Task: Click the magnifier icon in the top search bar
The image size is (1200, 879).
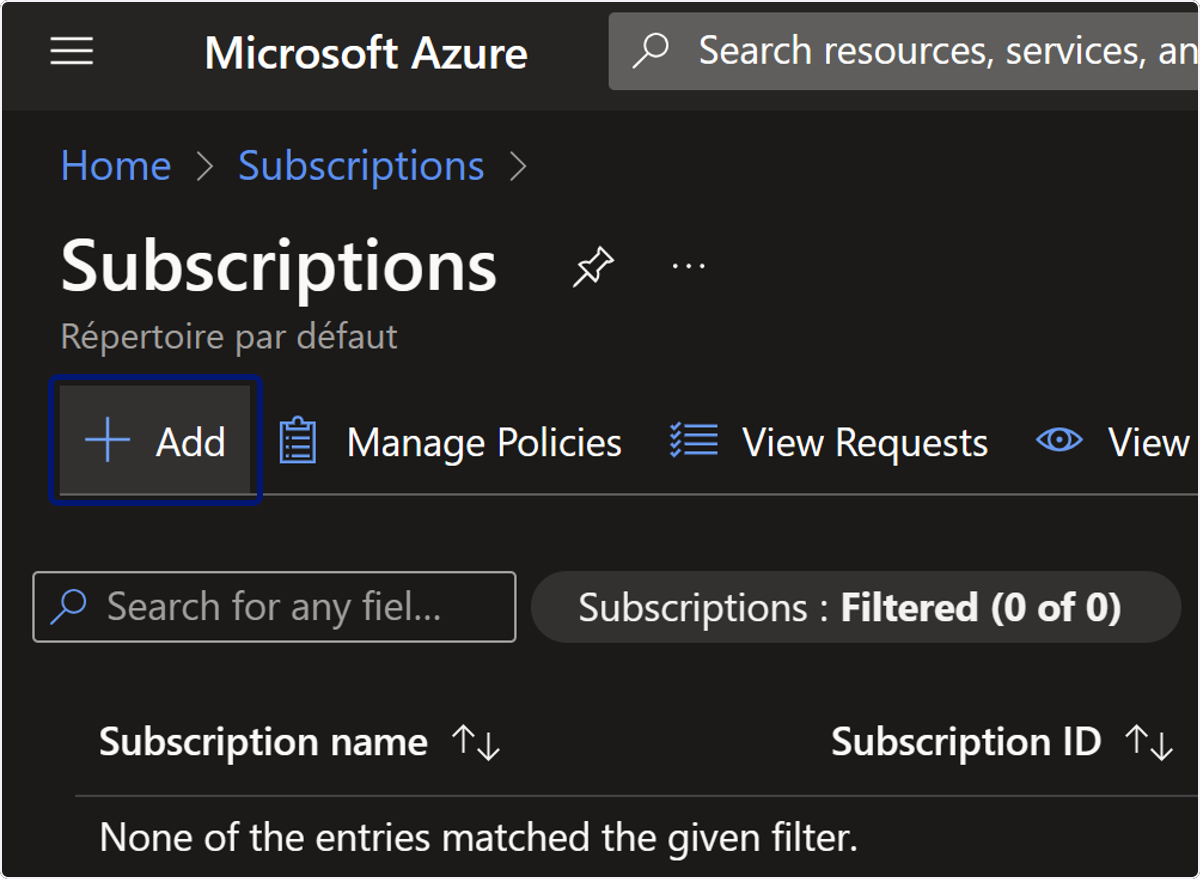Action: [x=651, y=50]
